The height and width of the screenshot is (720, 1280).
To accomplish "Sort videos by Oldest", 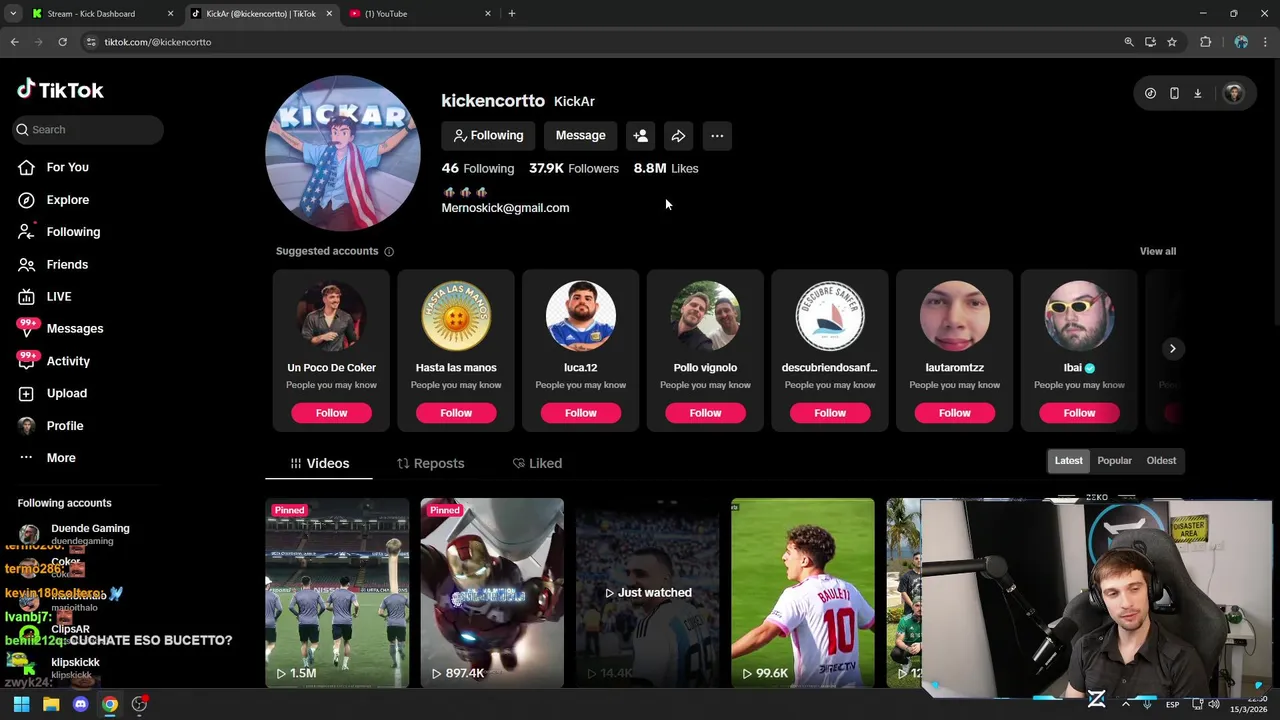I will (1161, 460).
